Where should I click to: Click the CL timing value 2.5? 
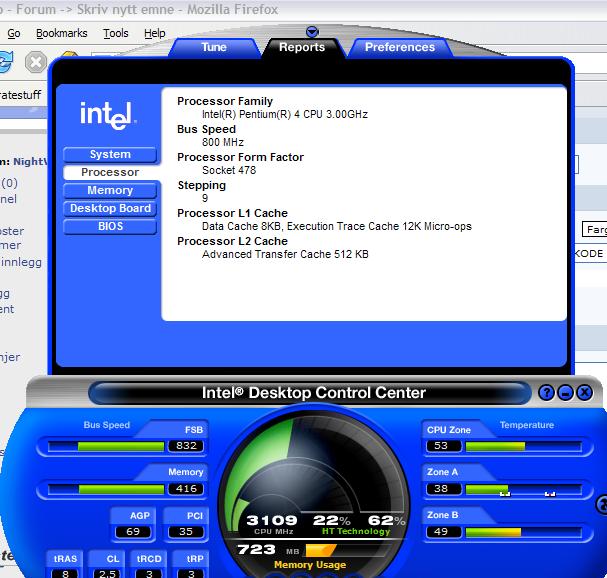coord(107,573)
